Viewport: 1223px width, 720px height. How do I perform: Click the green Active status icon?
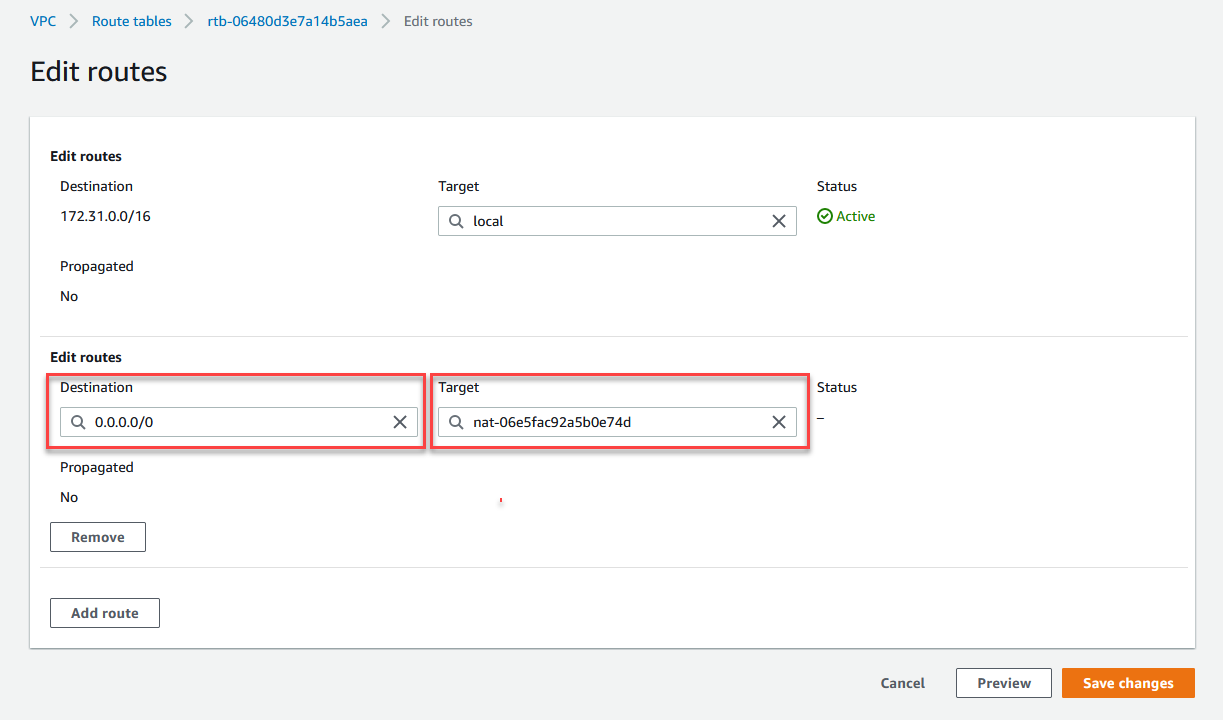(x=825, y=216)
